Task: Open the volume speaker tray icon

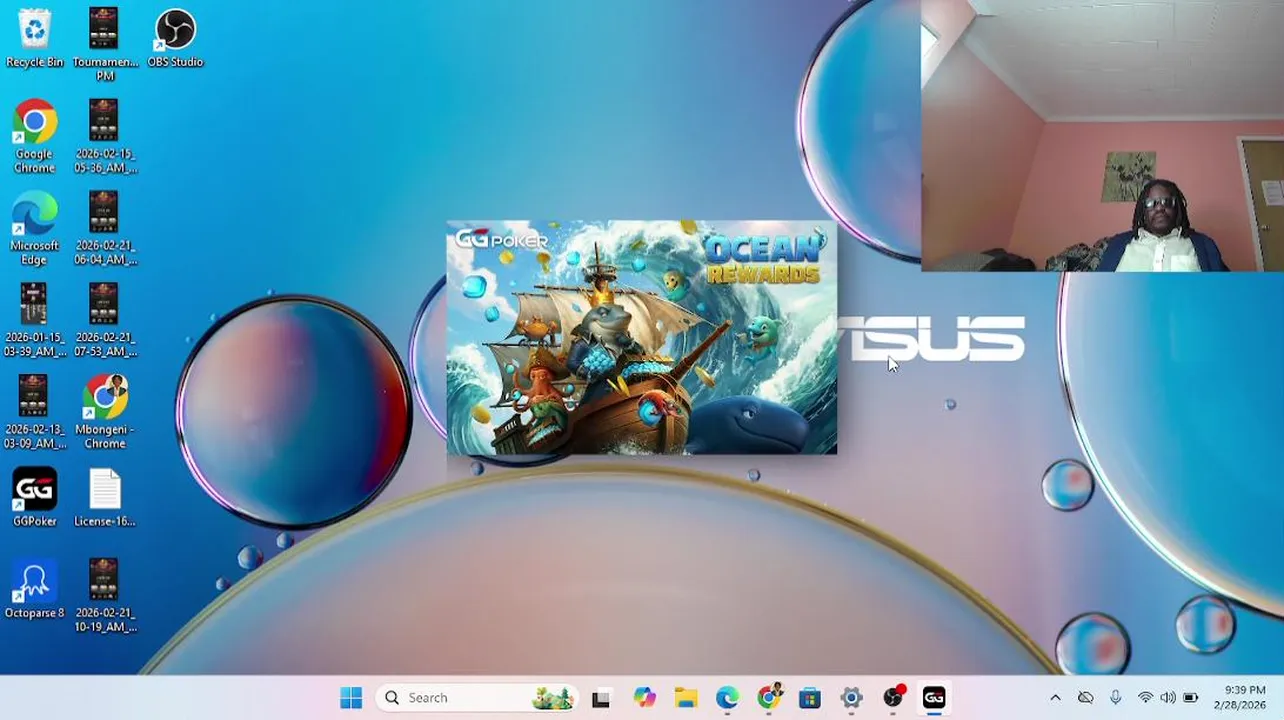Action: point(1168,698)
